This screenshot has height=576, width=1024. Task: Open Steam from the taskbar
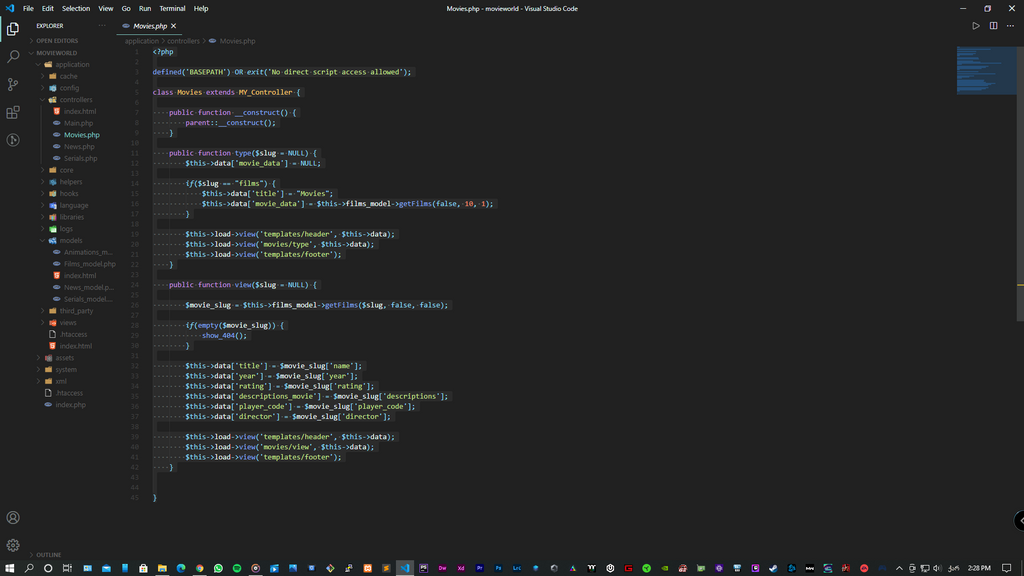(x=773, y=568)
